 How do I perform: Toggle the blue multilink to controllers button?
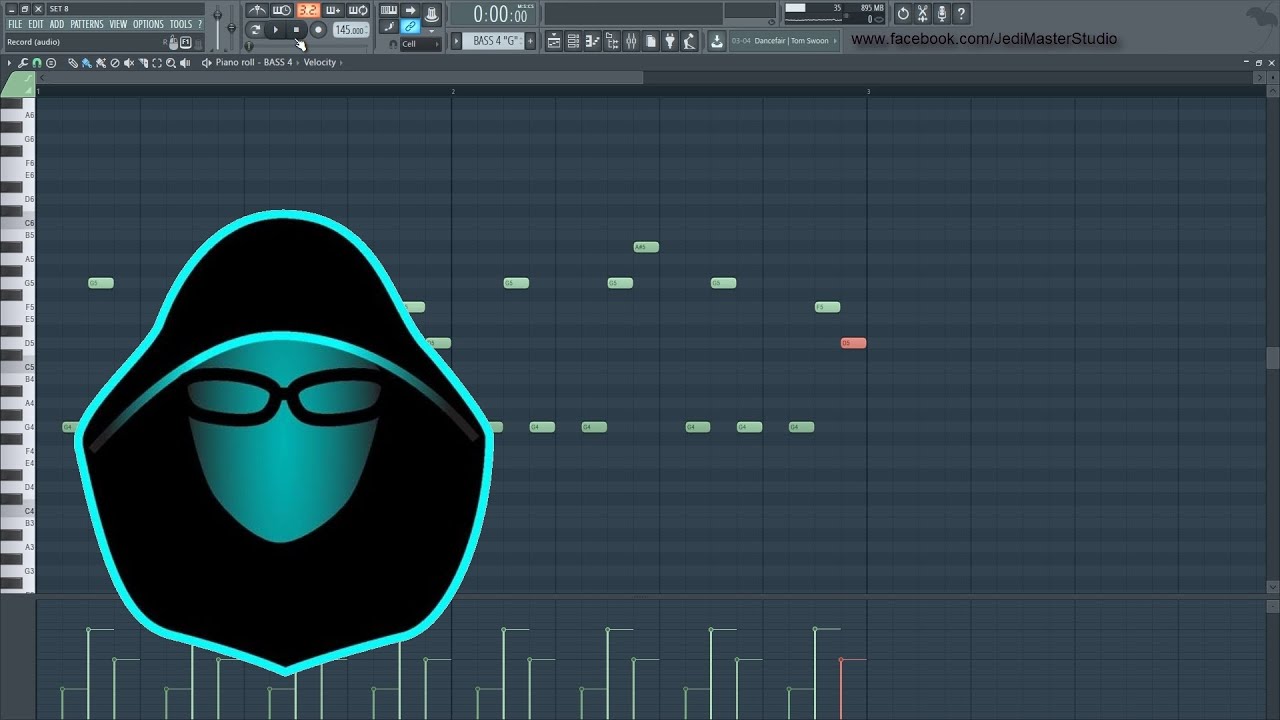[410, 26]
